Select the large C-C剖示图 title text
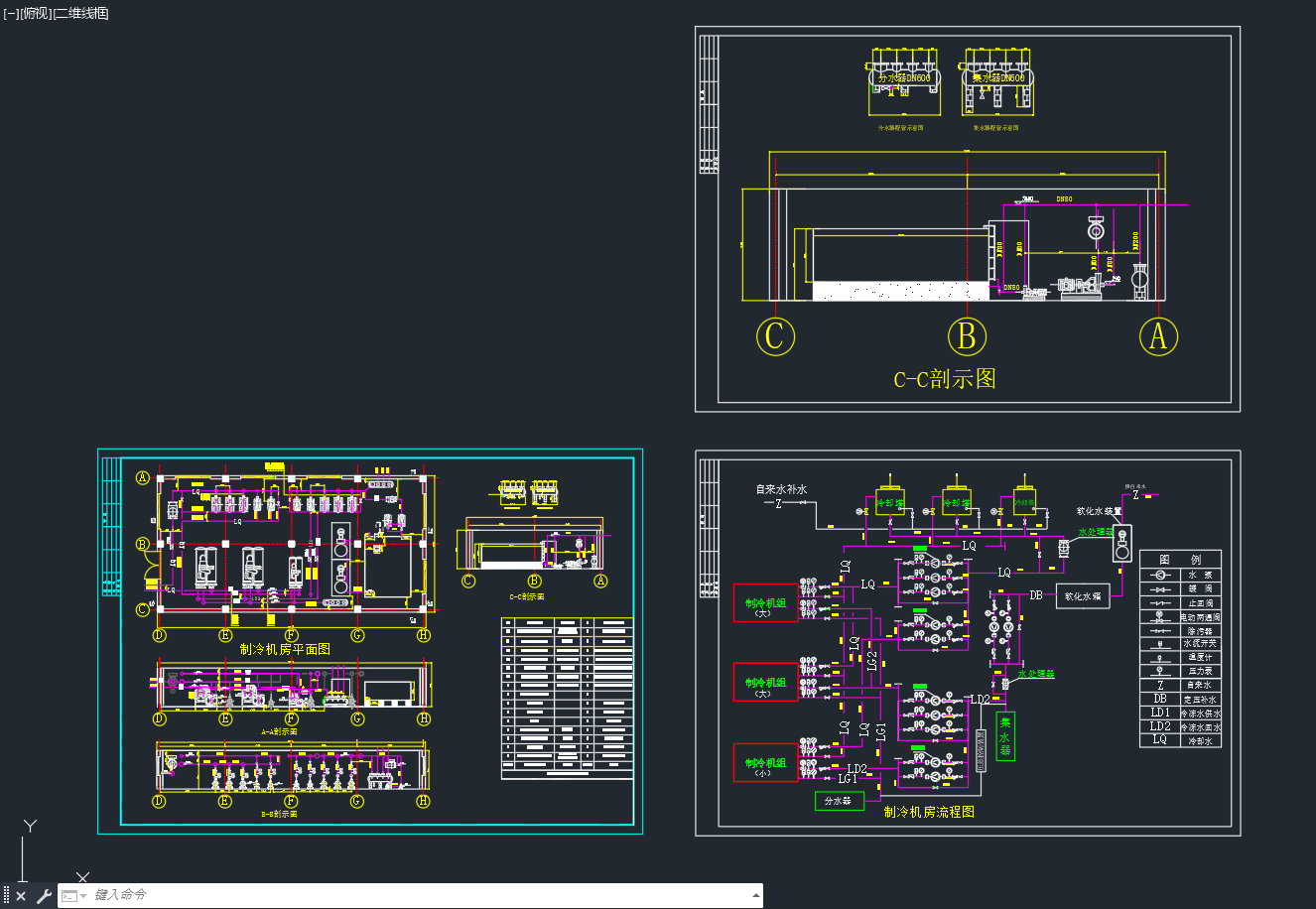Viewport: 1316px width, 909px height. [x=944, y=379]
